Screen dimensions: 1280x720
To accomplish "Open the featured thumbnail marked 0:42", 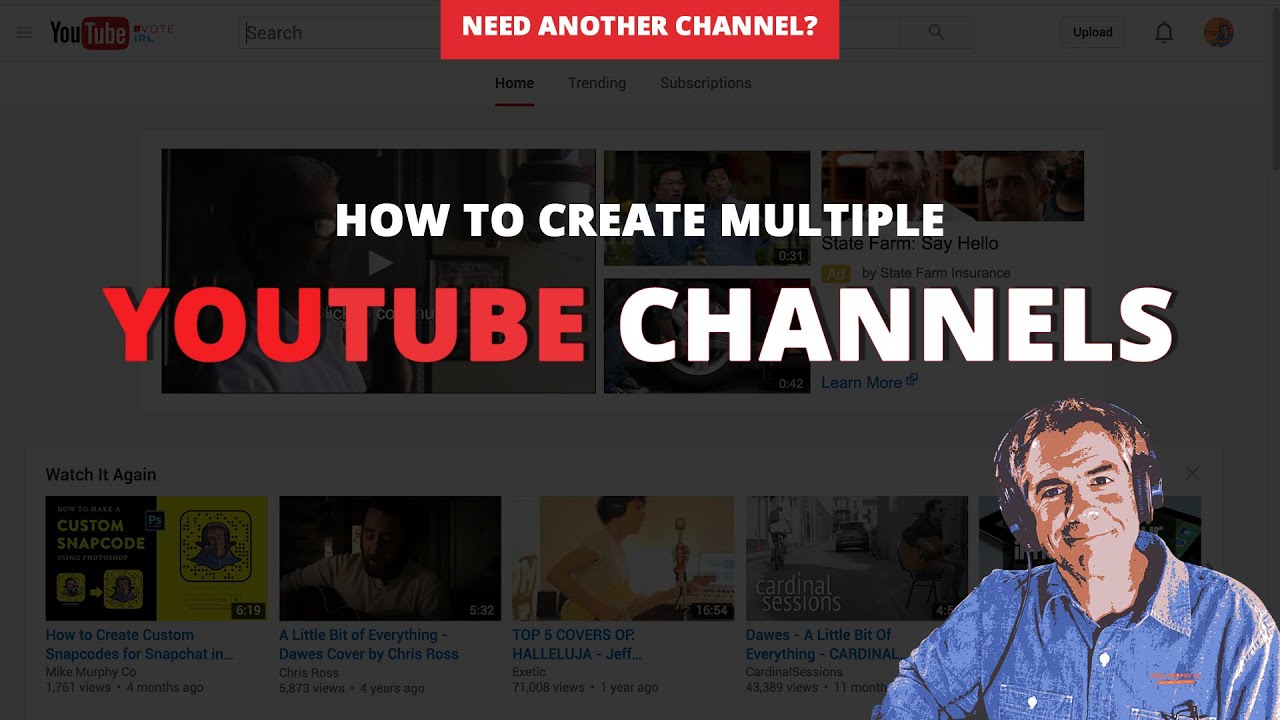I will tap(707, 335).
